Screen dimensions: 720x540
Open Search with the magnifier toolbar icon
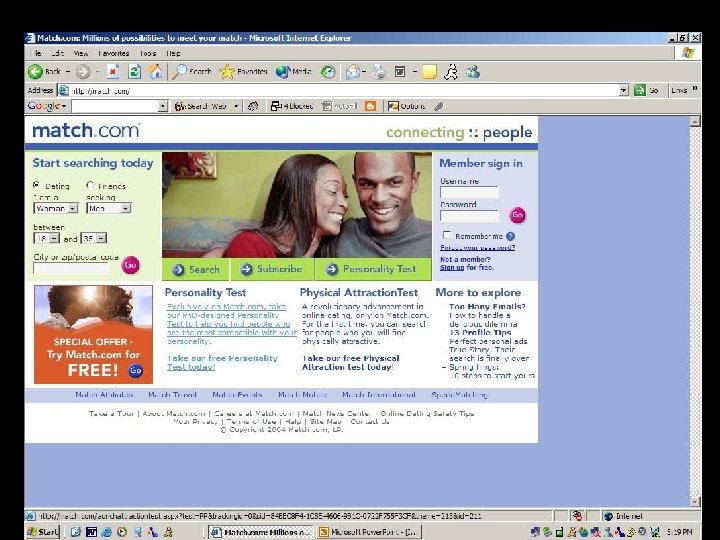click(x=179, y=72)
